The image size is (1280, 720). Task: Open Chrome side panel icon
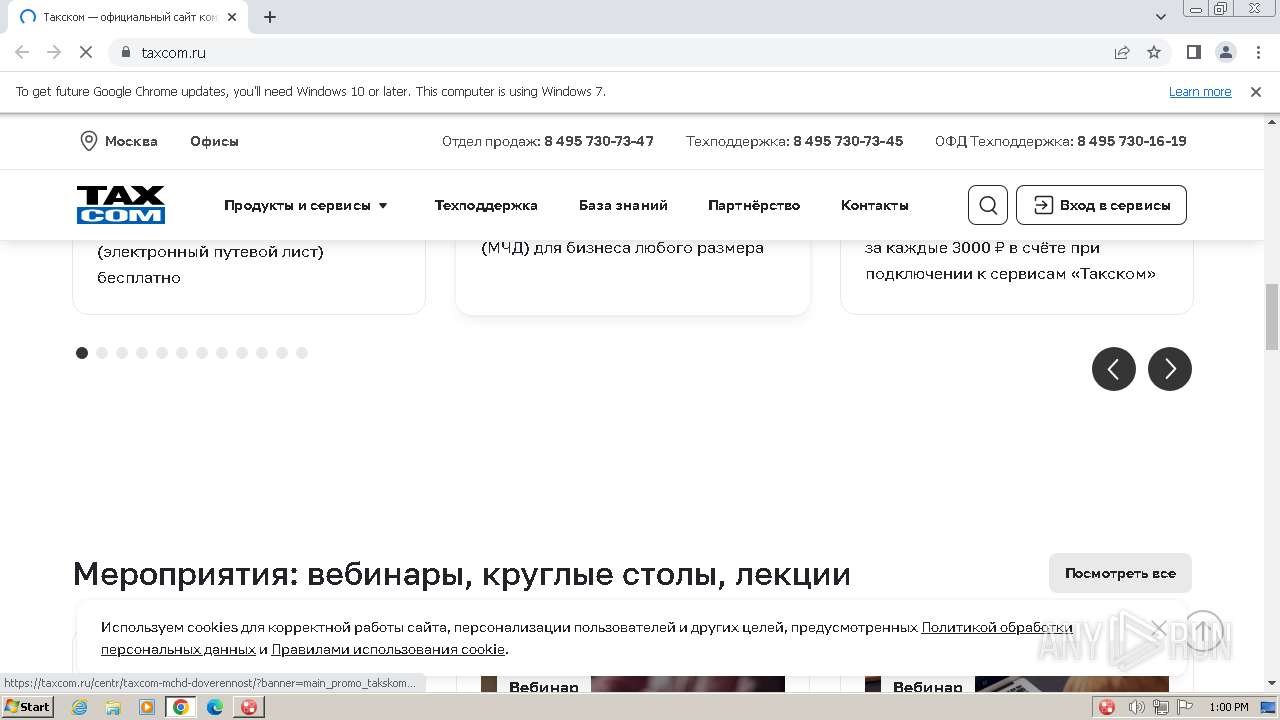click(1193, 52)
